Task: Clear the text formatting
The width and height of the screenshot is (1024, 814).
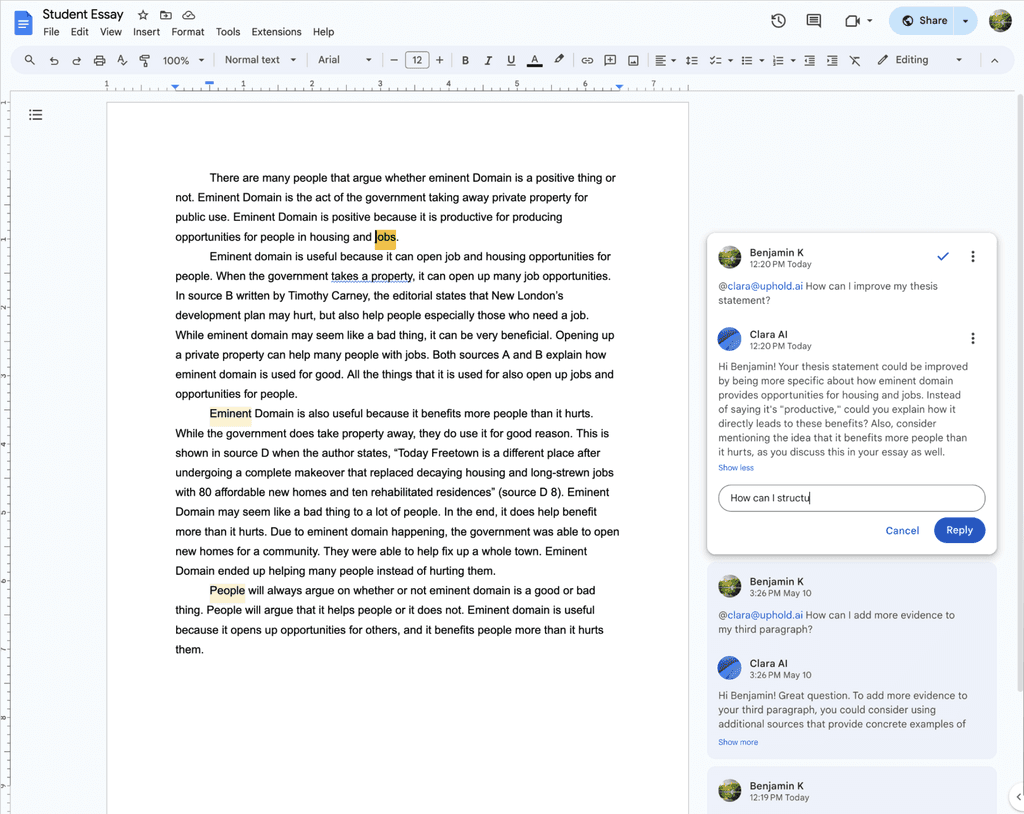Action: click(855, 60)
